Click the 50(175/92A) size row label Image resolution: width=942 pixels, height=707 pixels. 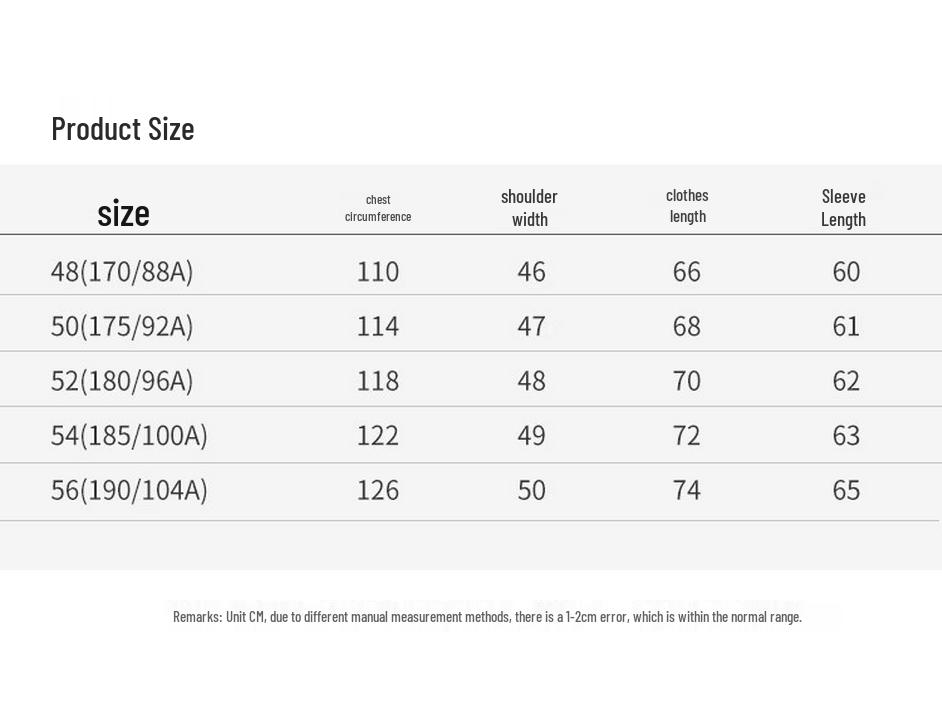click(122, 326)
